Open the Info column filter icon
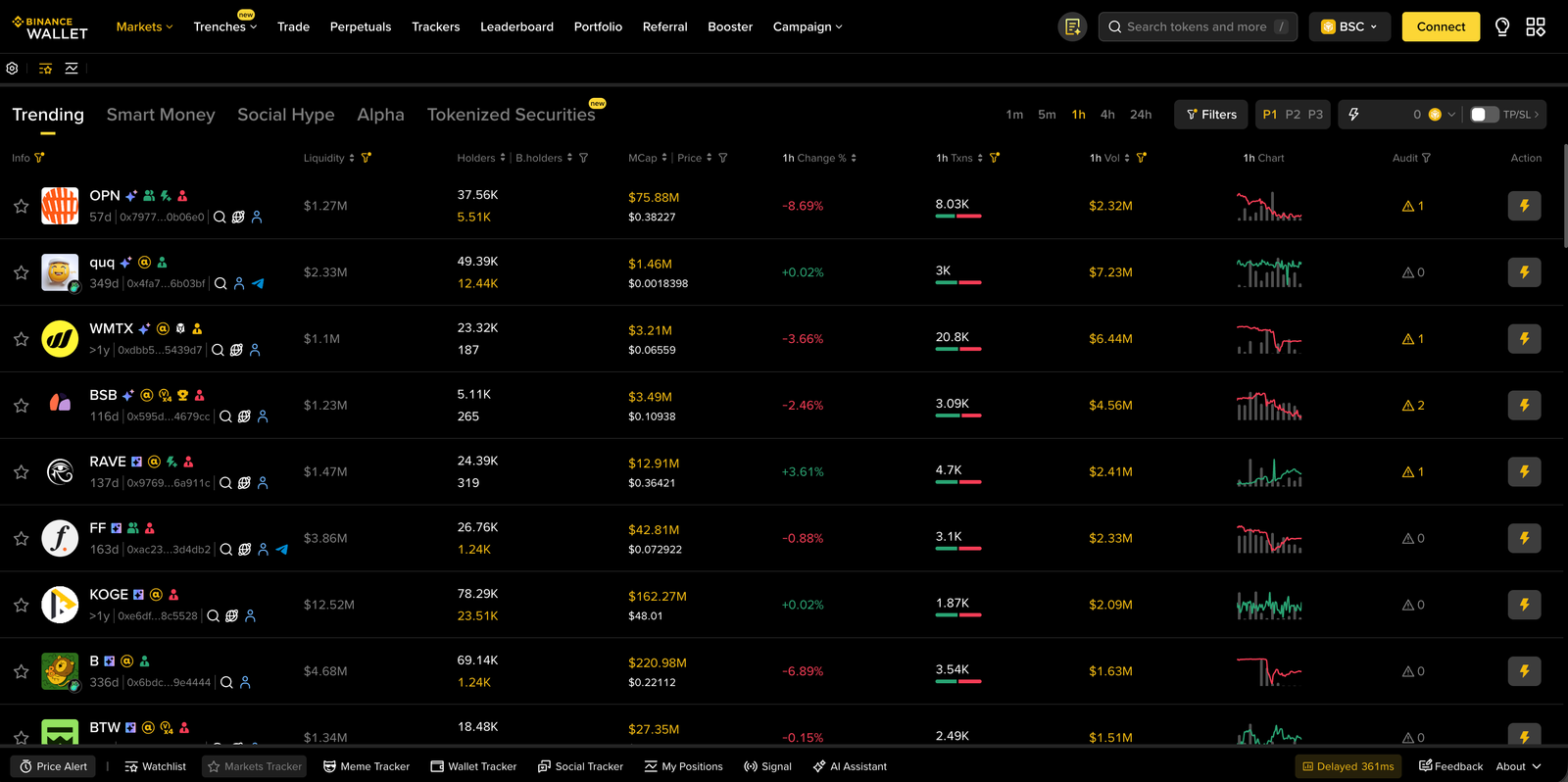The height and width of the screenshot is (782, 1568). [39, 158]
